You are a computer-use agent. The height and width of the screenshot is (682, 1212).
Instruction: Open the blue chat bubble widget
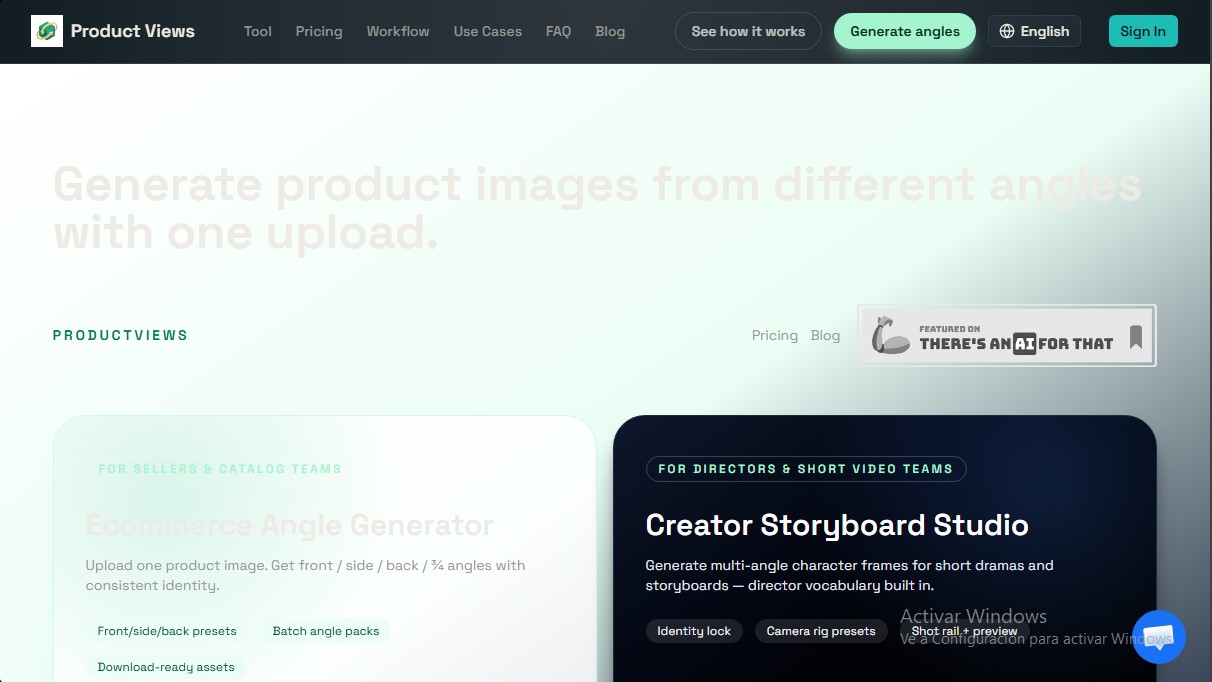point(1159,637)
